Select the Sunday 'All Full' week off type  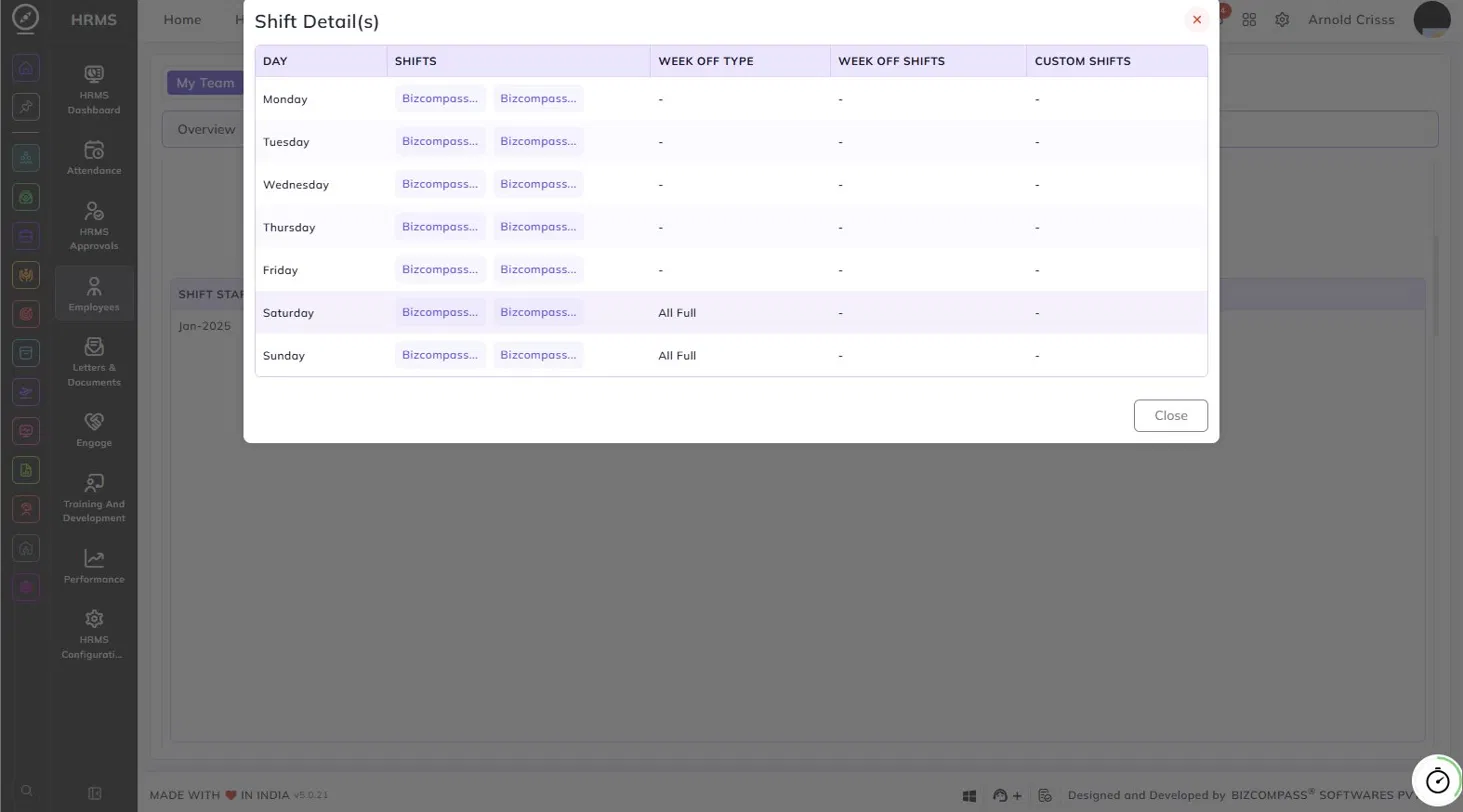pyautogui.click(x=677, y=356)
